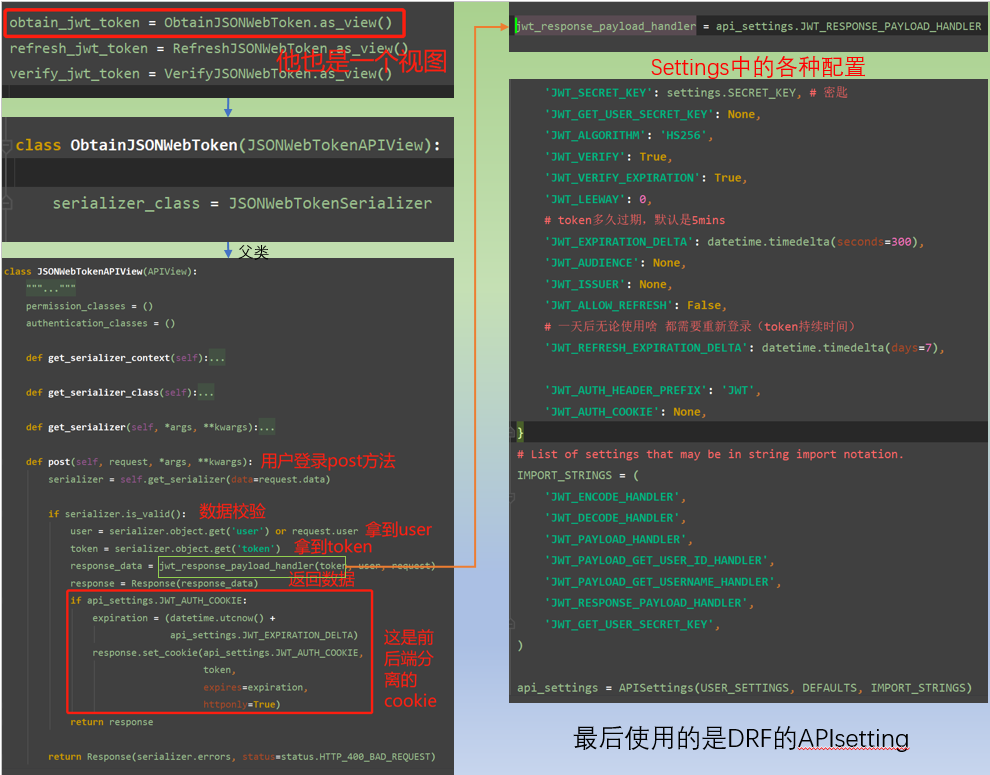Click the if api_settings.JWT_AUTH_COOKIE line

coord(158,601)
